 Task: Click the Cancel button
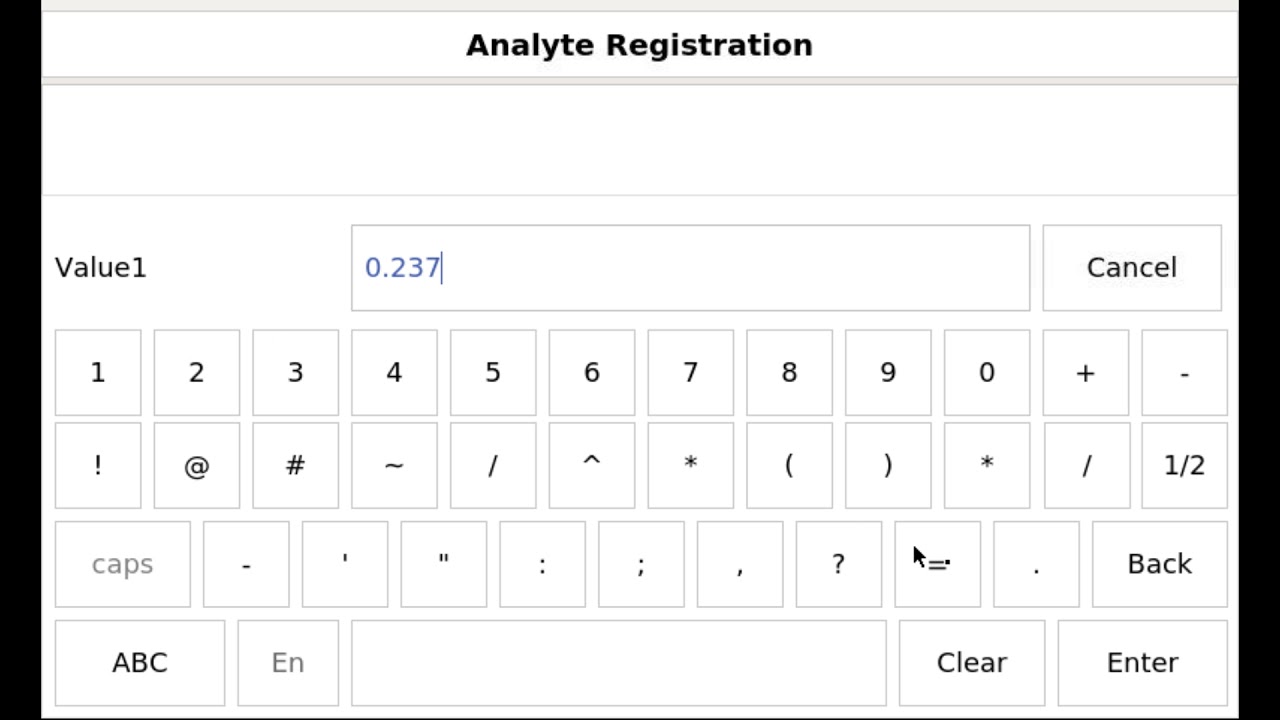pyautogui.click(x=1131, y=268)
